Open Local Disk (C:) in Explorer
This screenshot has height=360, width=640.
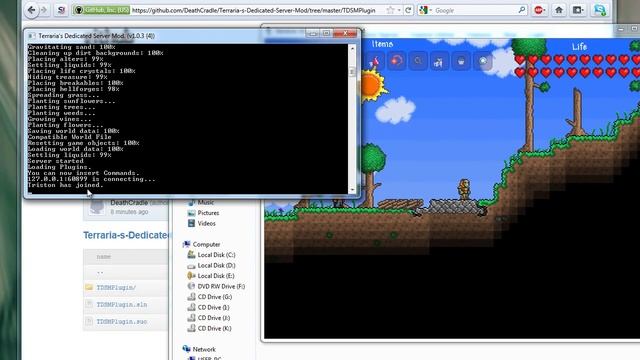tap(216, 255)
